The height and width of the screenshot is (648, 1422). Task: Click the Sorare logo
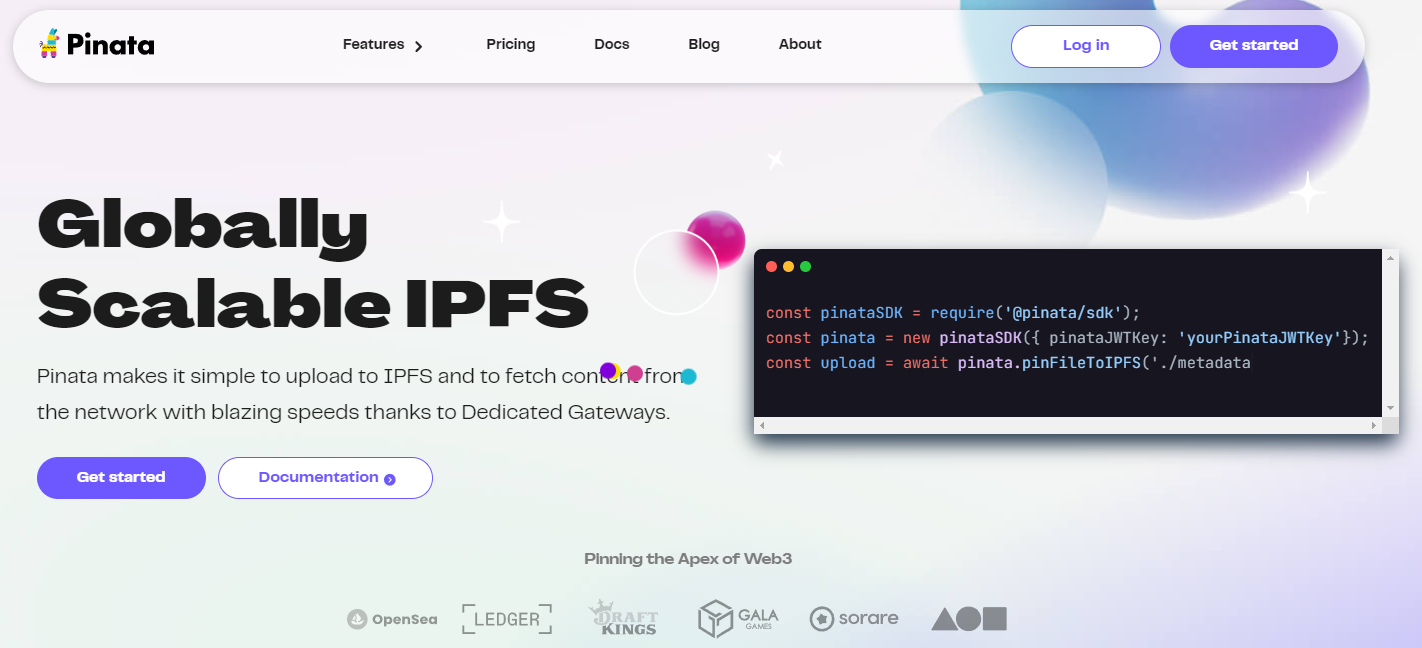[854, 618]
